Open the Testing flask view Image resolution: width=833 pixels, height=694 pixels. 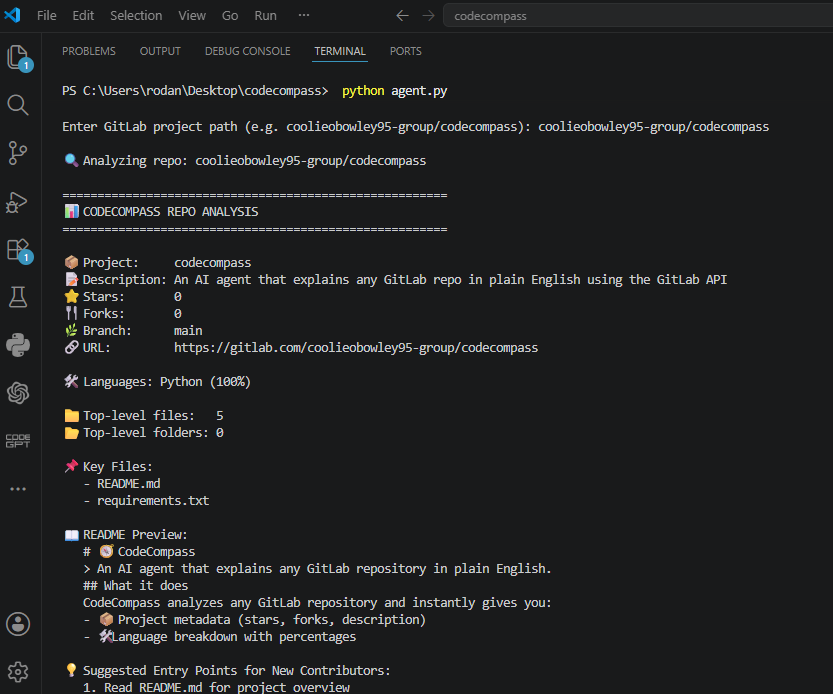pyautogui.click(x=18, y=297)
